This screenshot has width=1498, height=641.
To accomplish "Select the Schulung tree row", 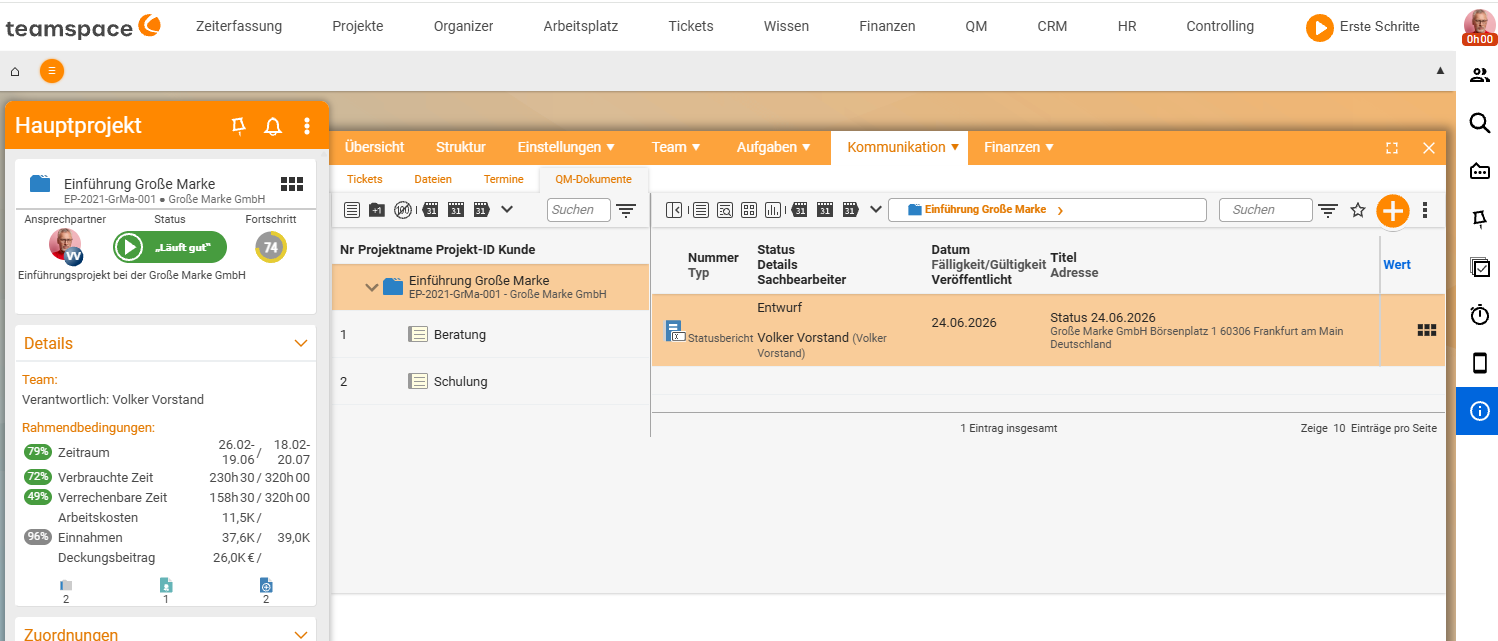I will point(490,381).
